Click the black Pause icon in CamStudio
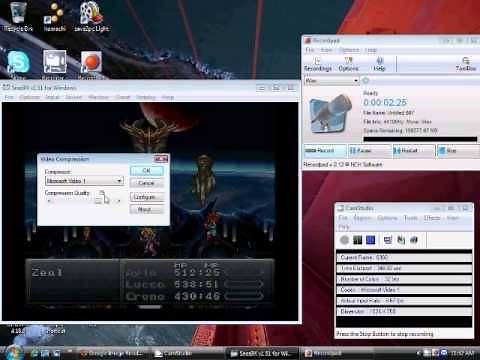Image resolution: width=480 pixels, height=360 pixels. (357, 240)
